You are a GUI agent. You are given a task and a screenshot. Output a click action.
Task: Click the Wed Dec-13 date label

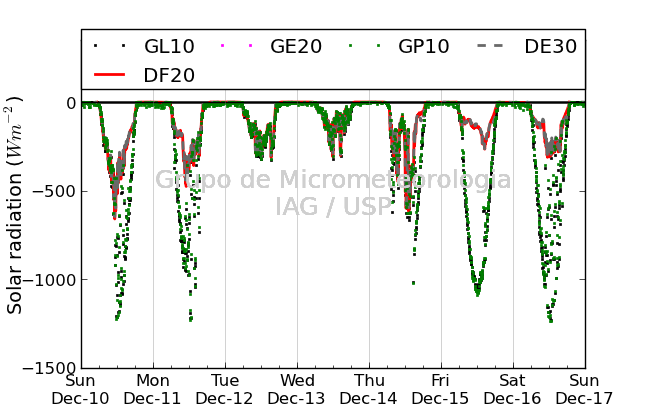[x=297, y=390]
